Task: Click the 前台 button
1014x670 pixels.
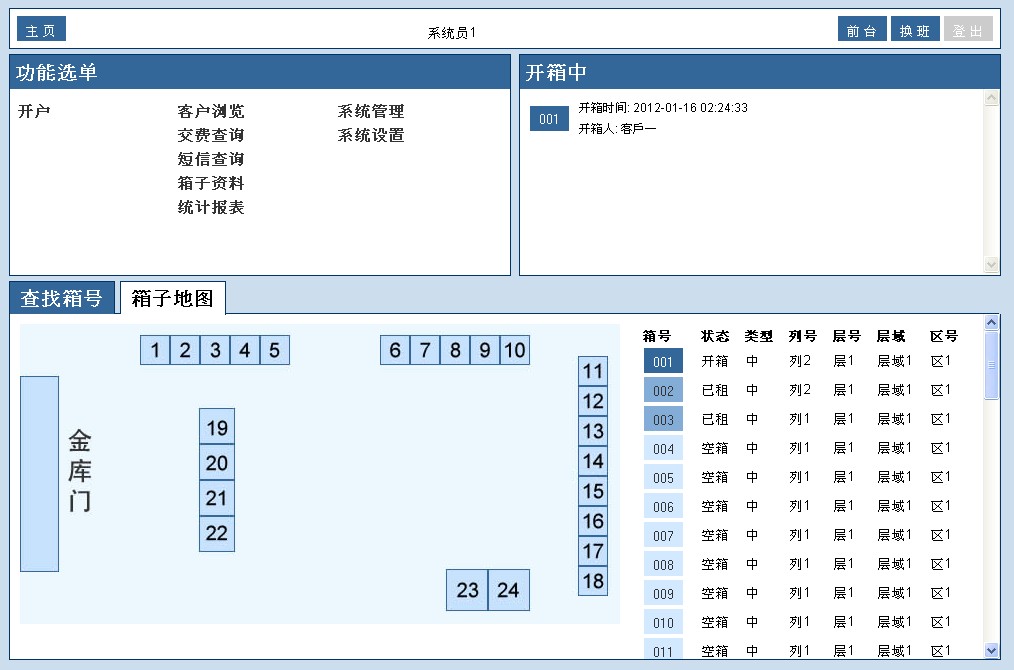Action: coord(861,31)
